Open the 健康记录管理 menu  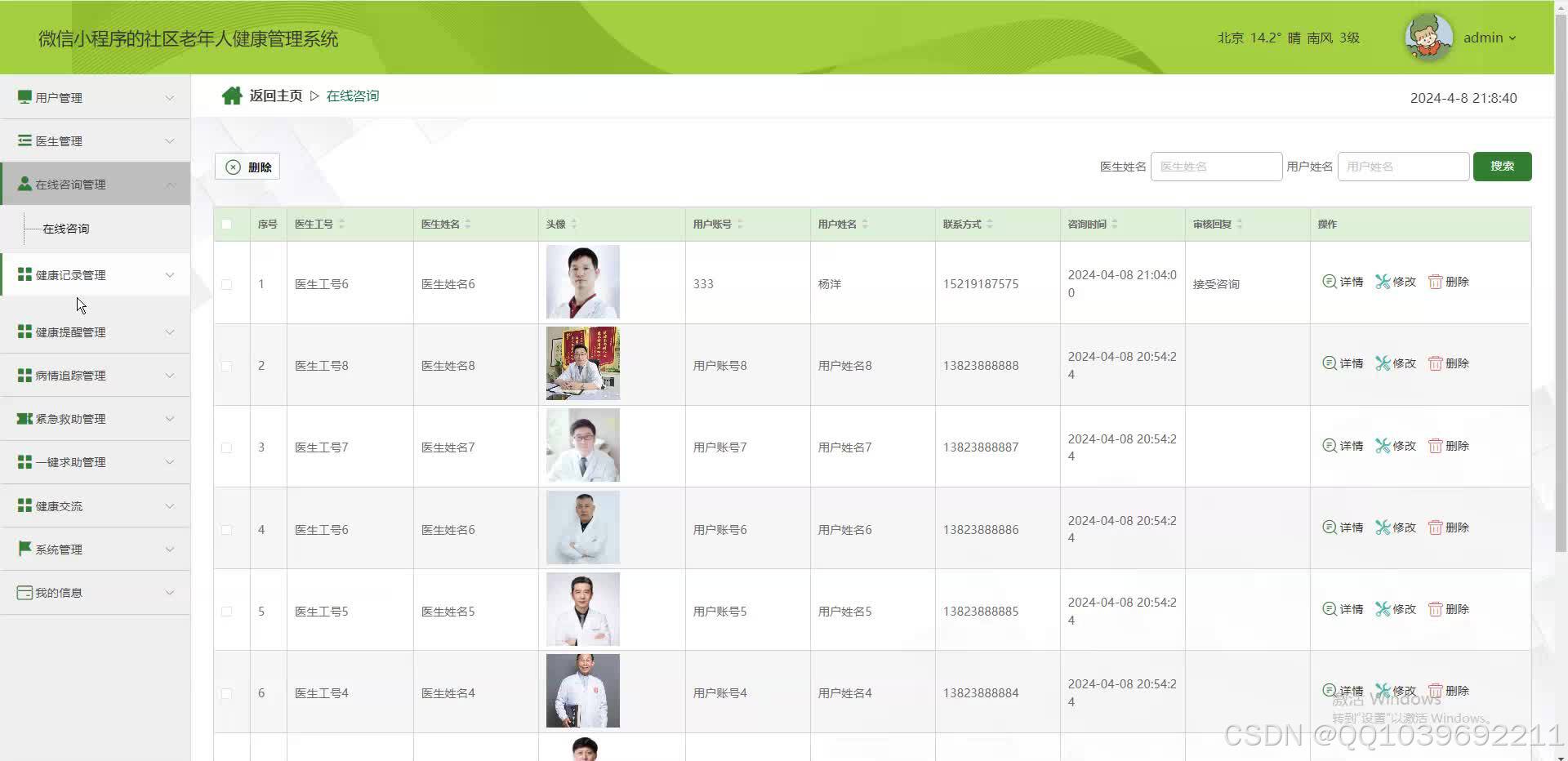click(x=71, y=275)
